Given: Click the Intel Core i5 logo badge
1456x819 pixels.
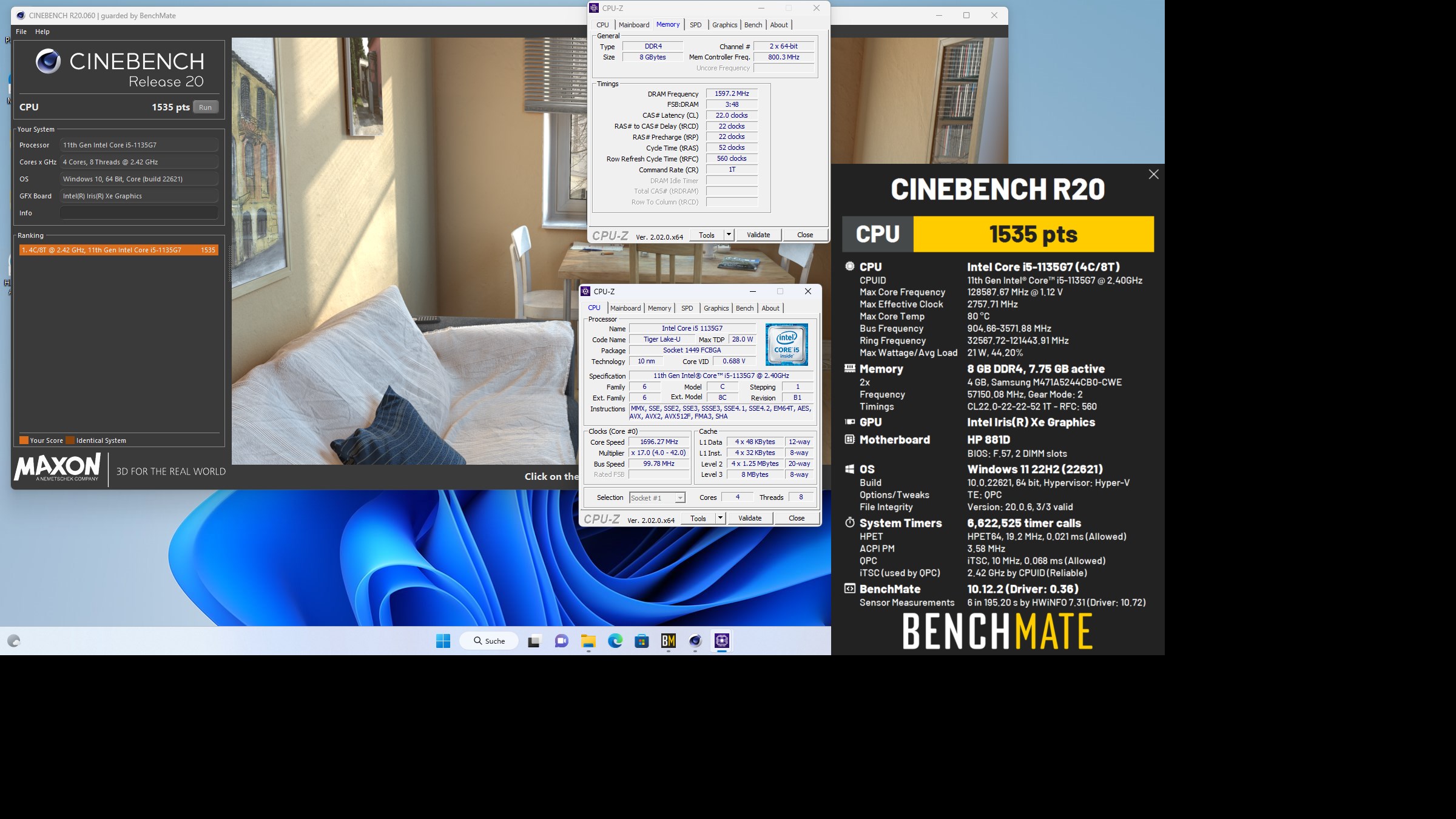Looking at the screenshot, I should pos(786,345).
